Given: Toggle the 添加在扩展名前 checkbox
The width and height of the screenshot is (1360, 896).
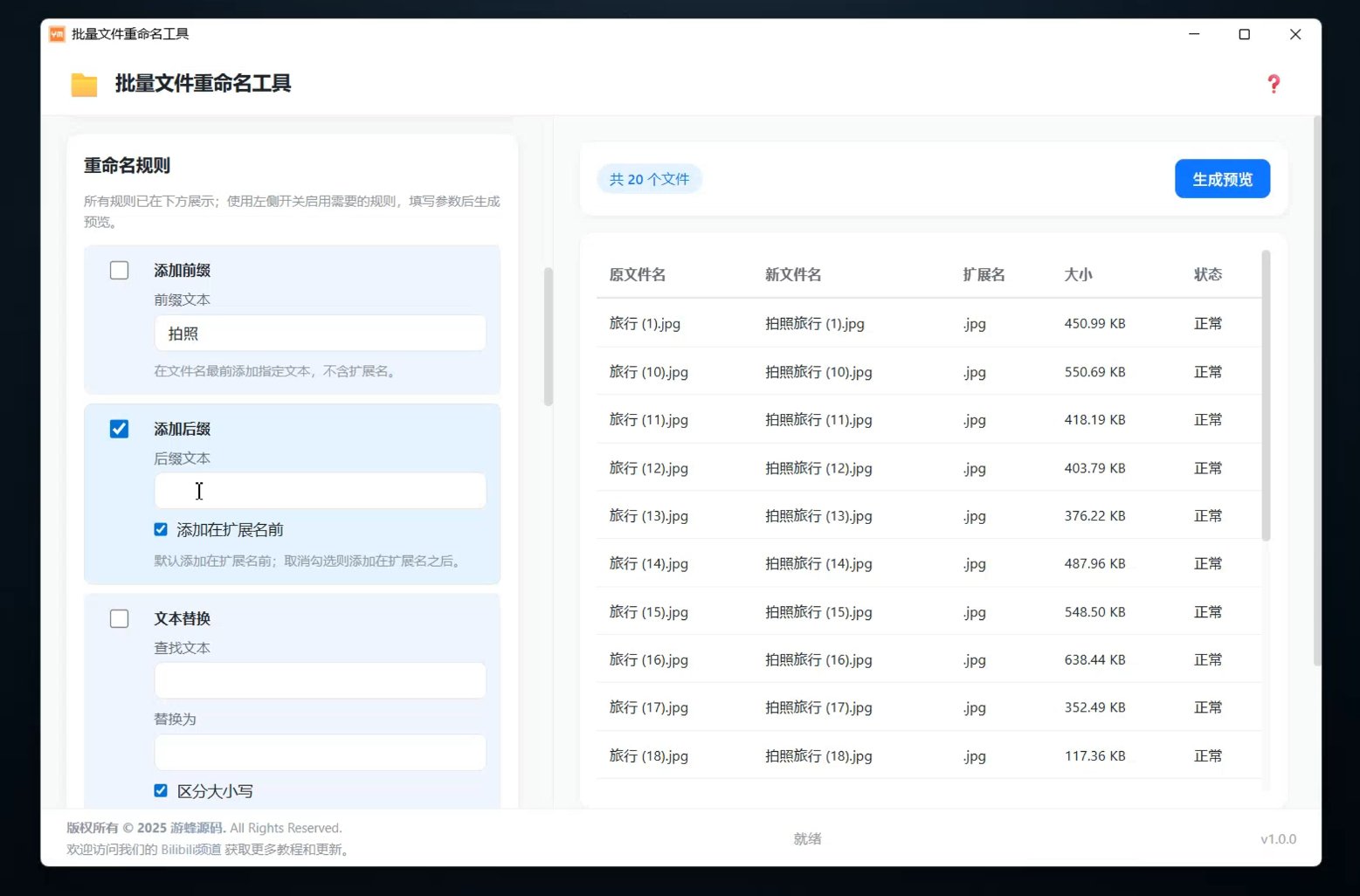Looking at the screenshot, I should click(161, 529).
